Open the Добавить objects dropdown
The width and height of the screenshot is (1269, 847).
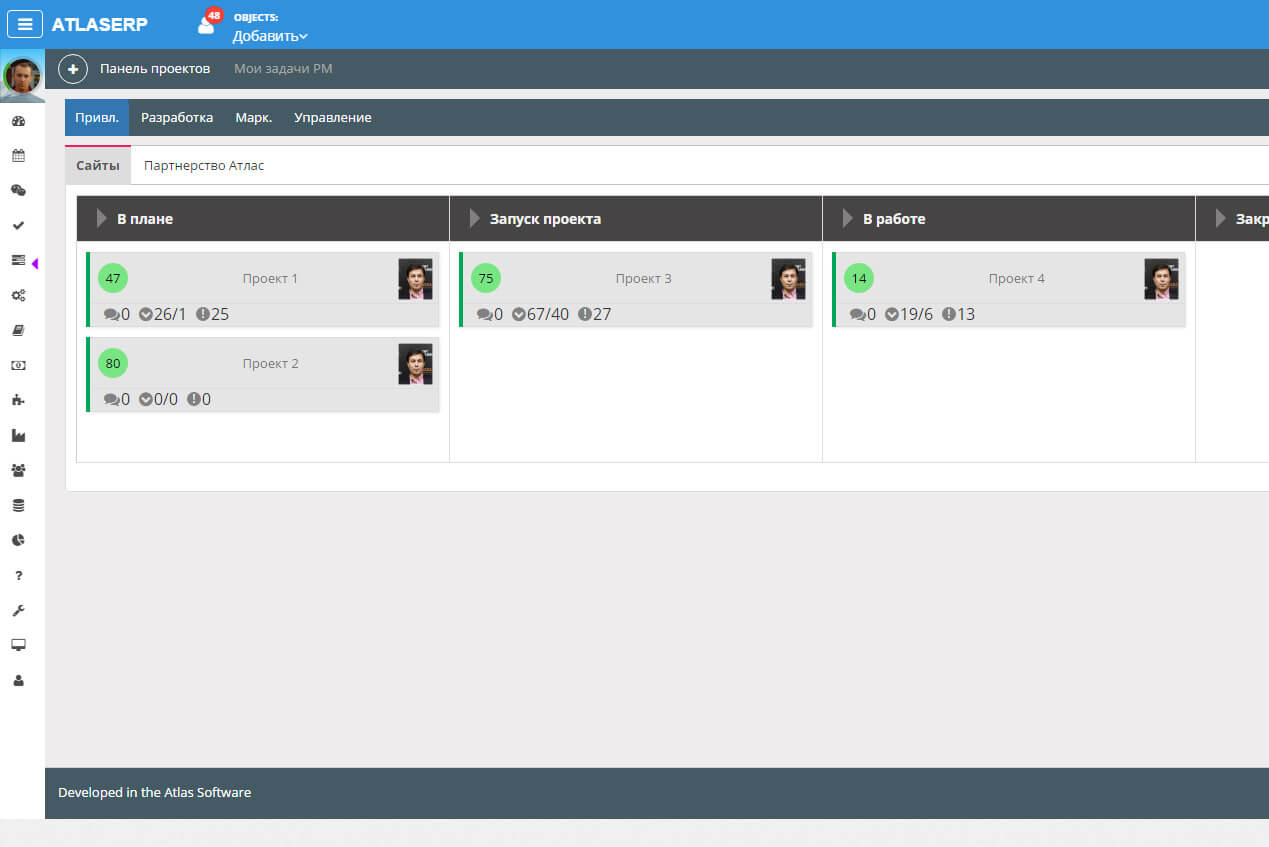point(270,36)
